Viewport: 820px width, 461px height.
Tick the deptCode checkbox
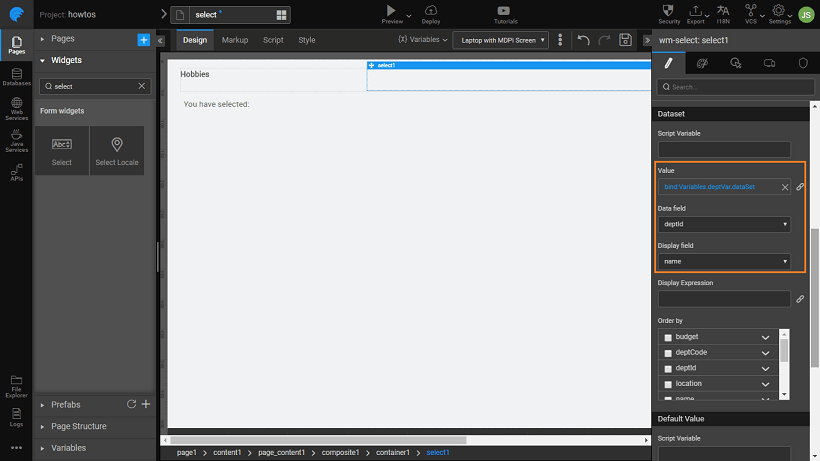[x=668, y=353]
